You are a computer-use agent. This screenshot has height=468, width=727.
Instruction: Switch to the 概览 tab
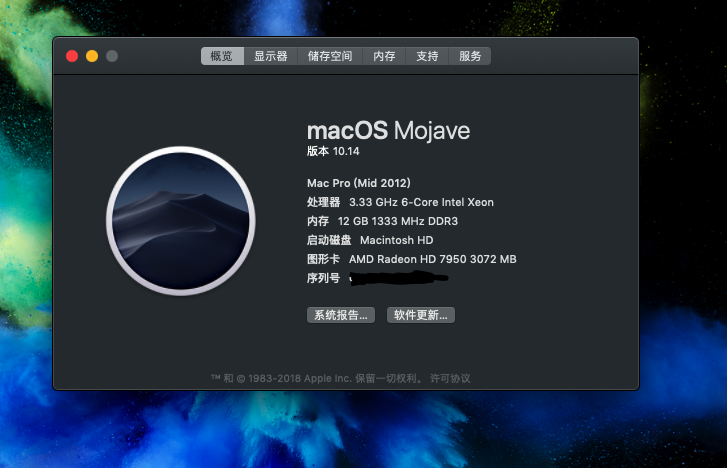222,56
